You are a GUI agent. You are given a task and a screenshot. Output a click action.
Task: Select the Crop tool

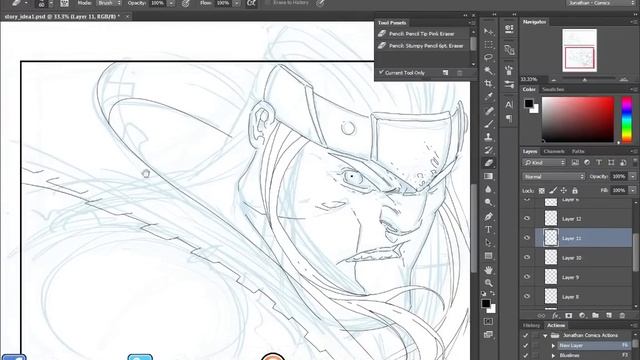(488, 84)
